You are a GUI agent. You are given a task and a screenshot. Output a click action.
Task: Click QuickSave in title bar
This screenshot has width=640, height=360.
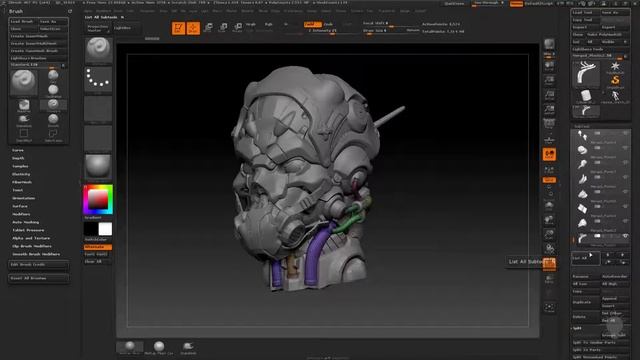click(x=454, y=4)
